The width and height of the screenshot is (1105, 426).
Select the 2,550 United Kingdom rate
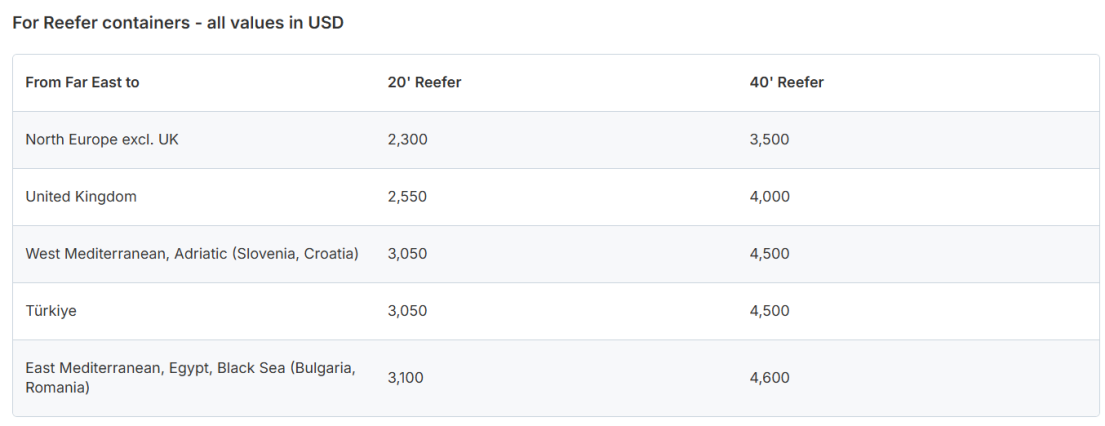(x=407, y=197)
